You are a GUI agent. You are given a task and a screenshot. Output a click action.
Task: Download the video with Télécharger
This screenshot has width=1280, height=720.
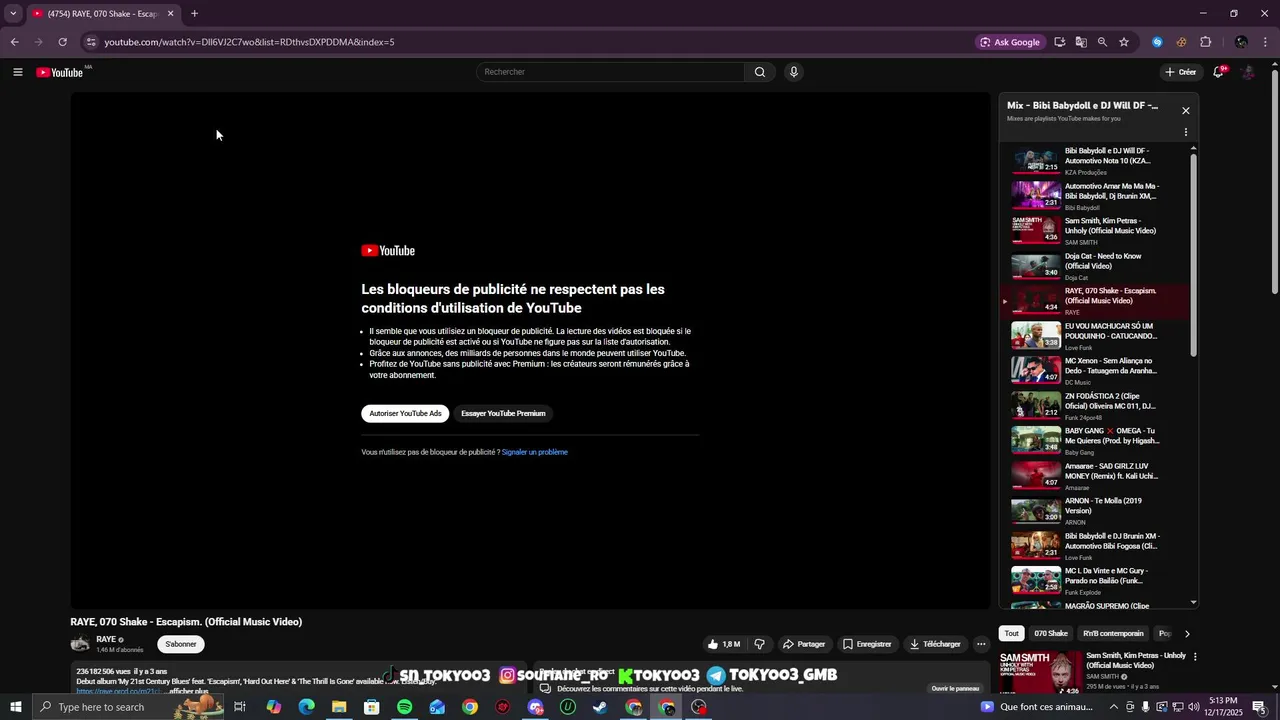[935, 644]
